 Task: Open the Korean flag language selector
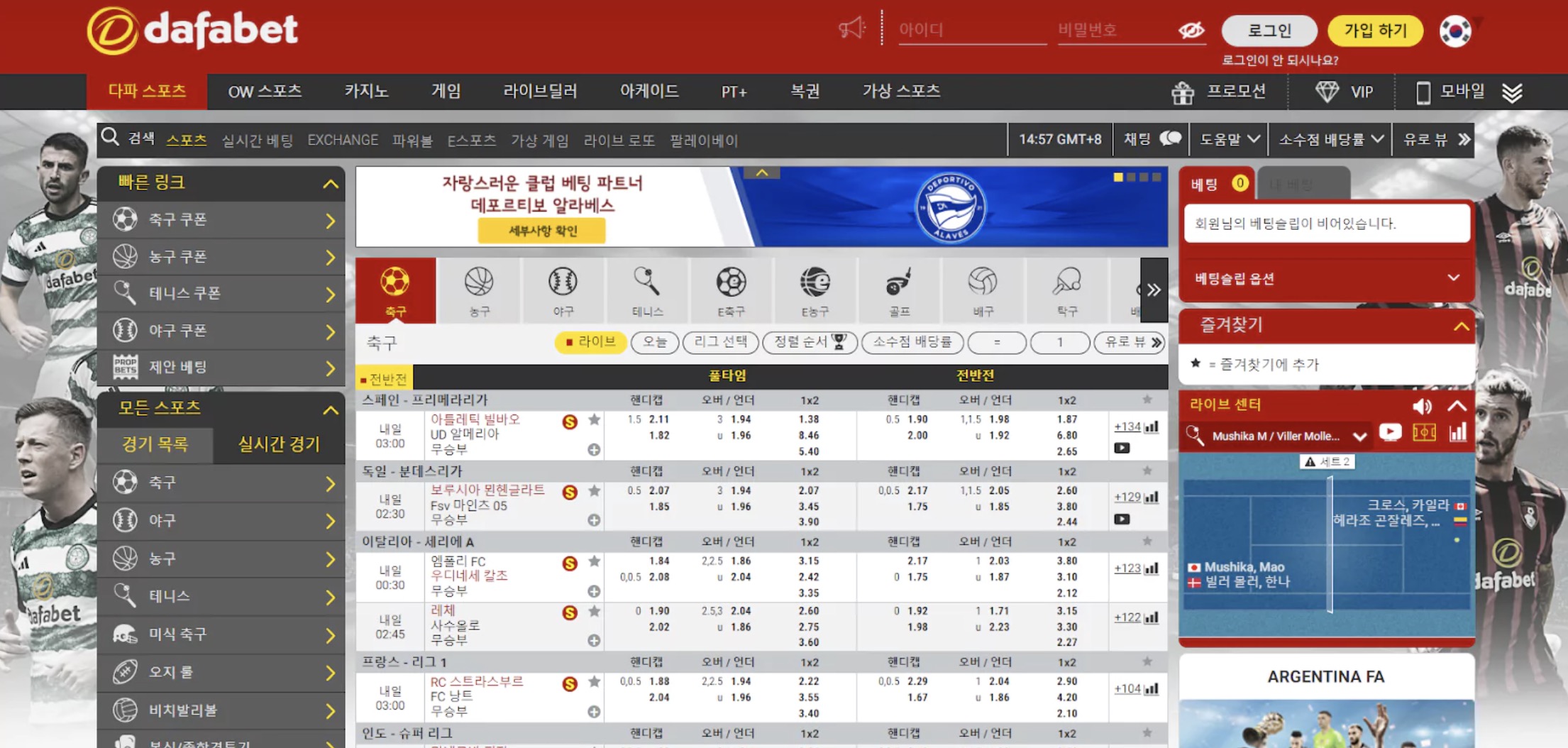pos(1455,31)
